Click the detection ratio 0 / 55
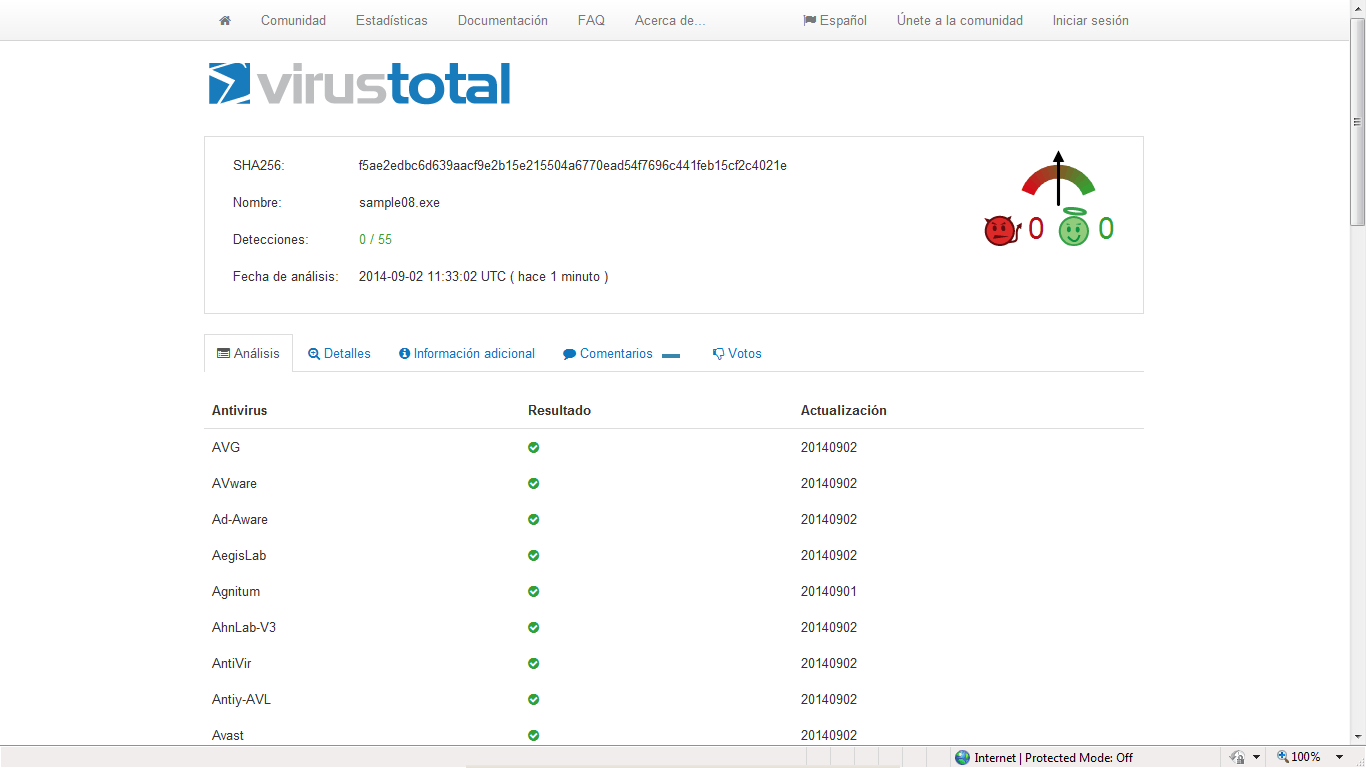The height and width of the screenshot is (768, 1366). [x=375, y=239]
